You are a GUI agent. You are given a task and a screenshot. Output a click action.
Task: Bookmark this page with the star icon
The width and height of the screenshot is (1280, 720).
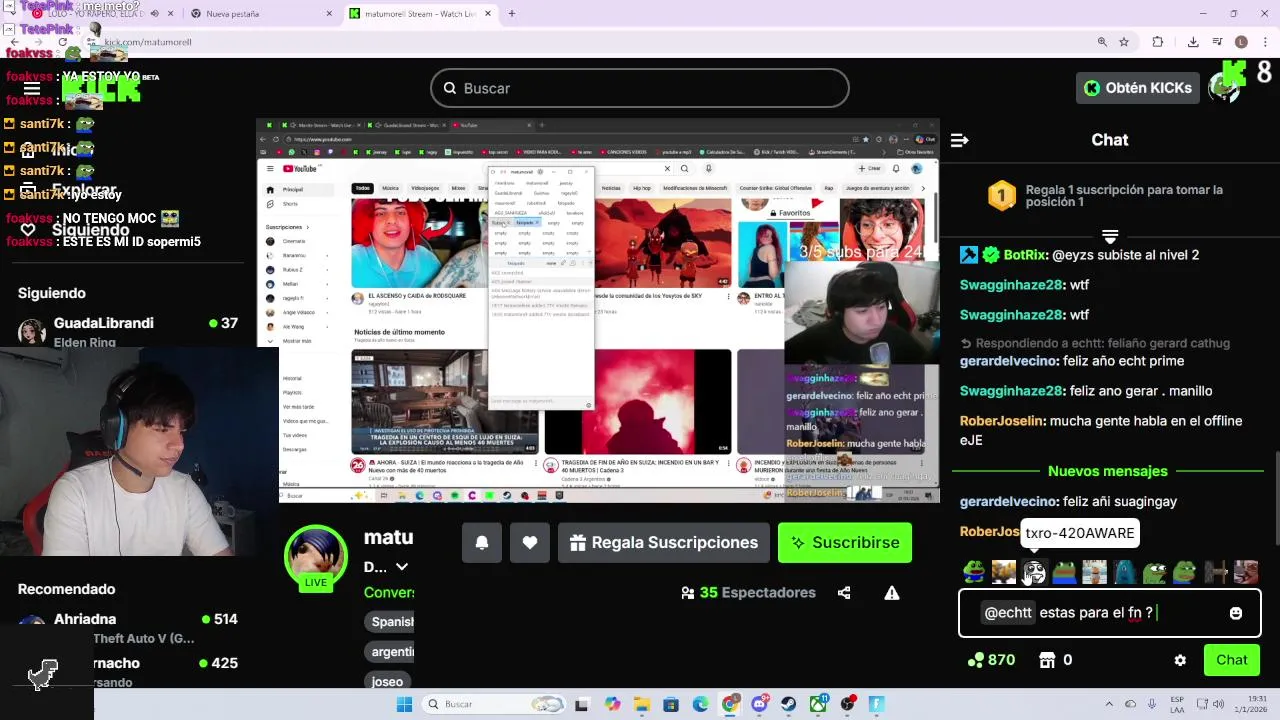coord(1124,42)
